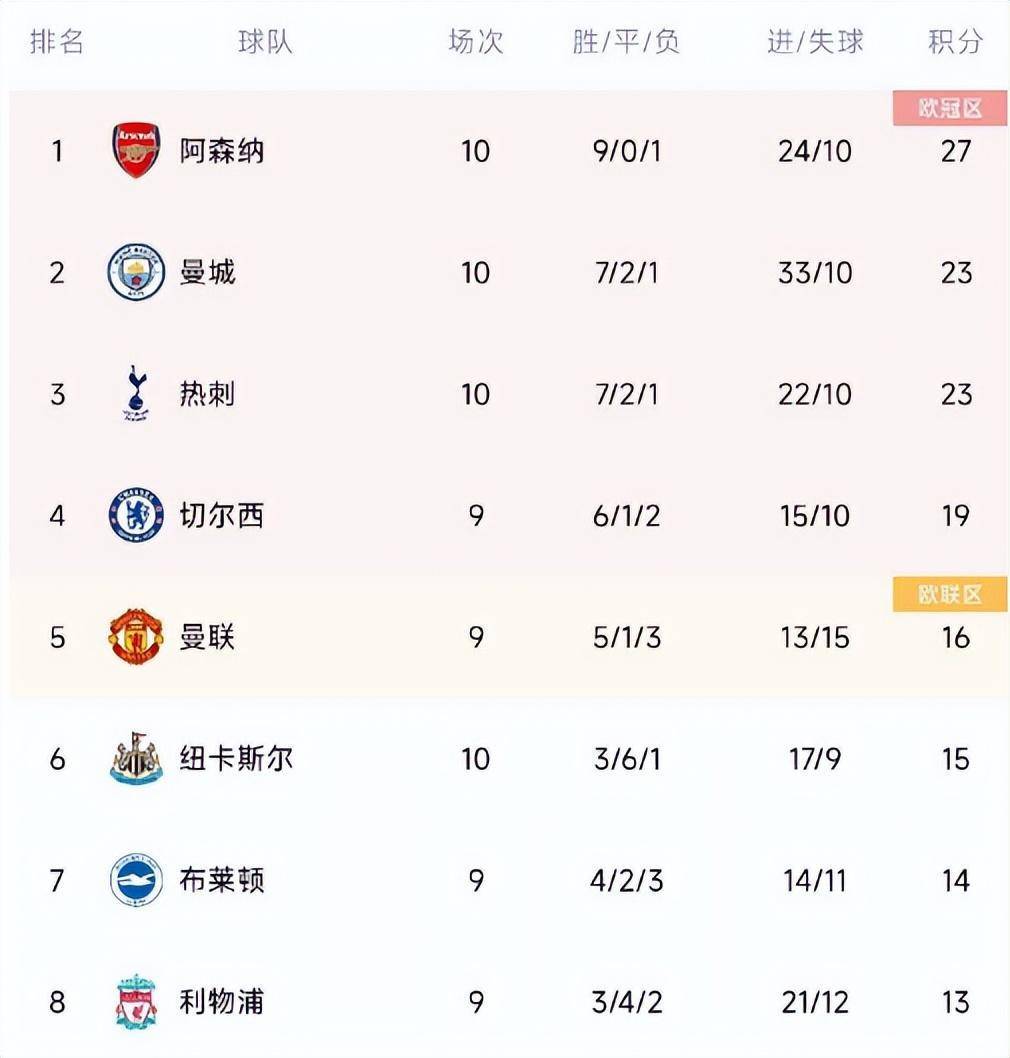Click the 胜/平/负 column header
This screenshot has height=1058, width=1010.
(625, 42)
